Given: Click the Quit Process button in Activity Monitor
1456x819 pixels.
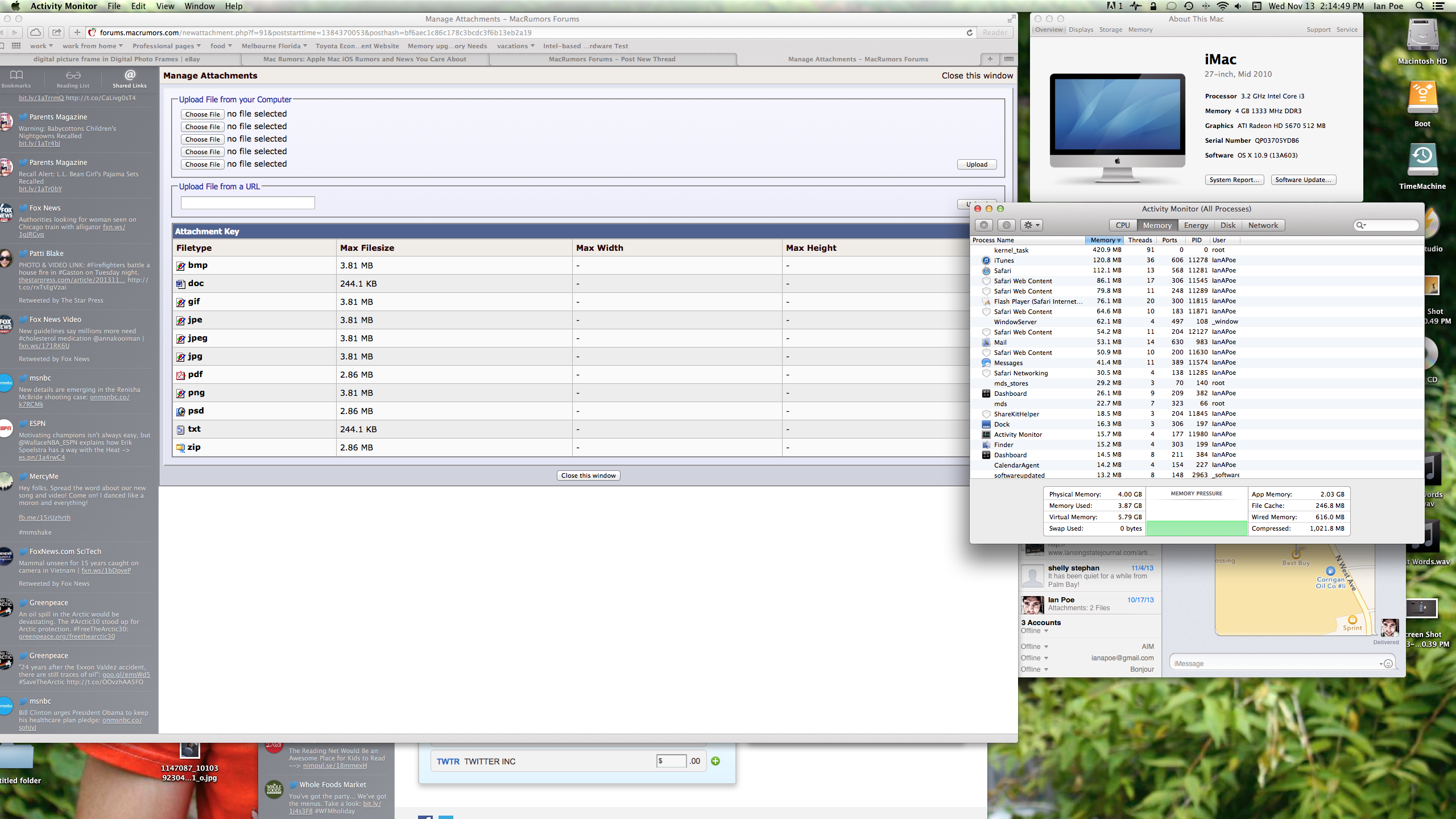Looking at the screenshot, I should tap(985, 225).
